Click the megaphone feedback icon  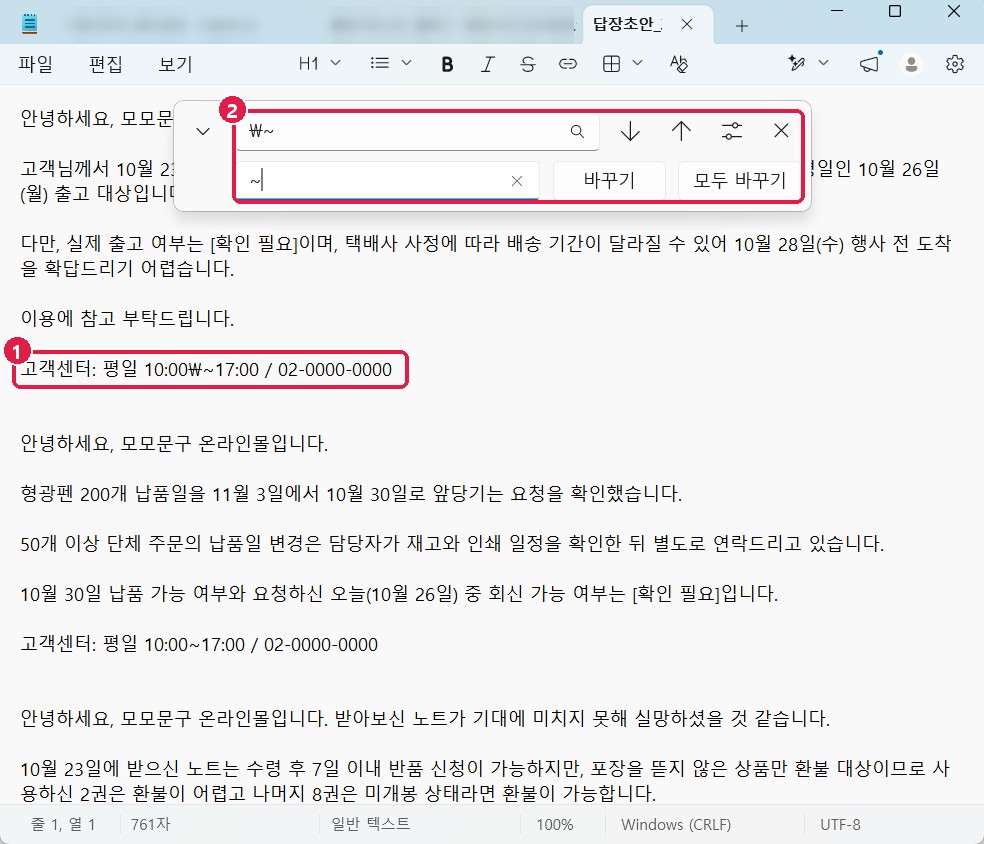869,64
